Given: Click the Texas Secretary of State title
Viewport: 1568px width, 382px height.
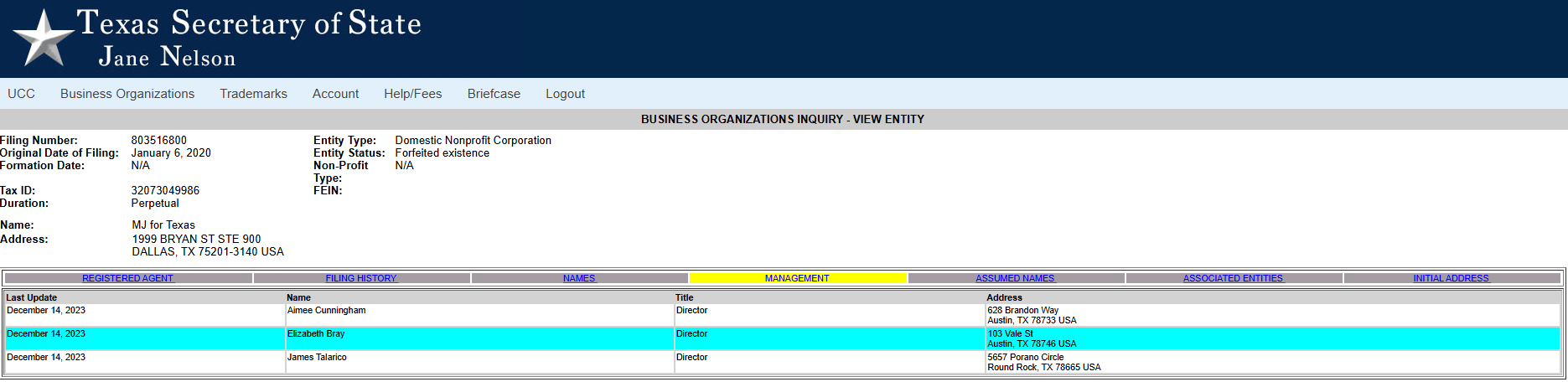Looking at the screenshot, I should pos(249,23).
